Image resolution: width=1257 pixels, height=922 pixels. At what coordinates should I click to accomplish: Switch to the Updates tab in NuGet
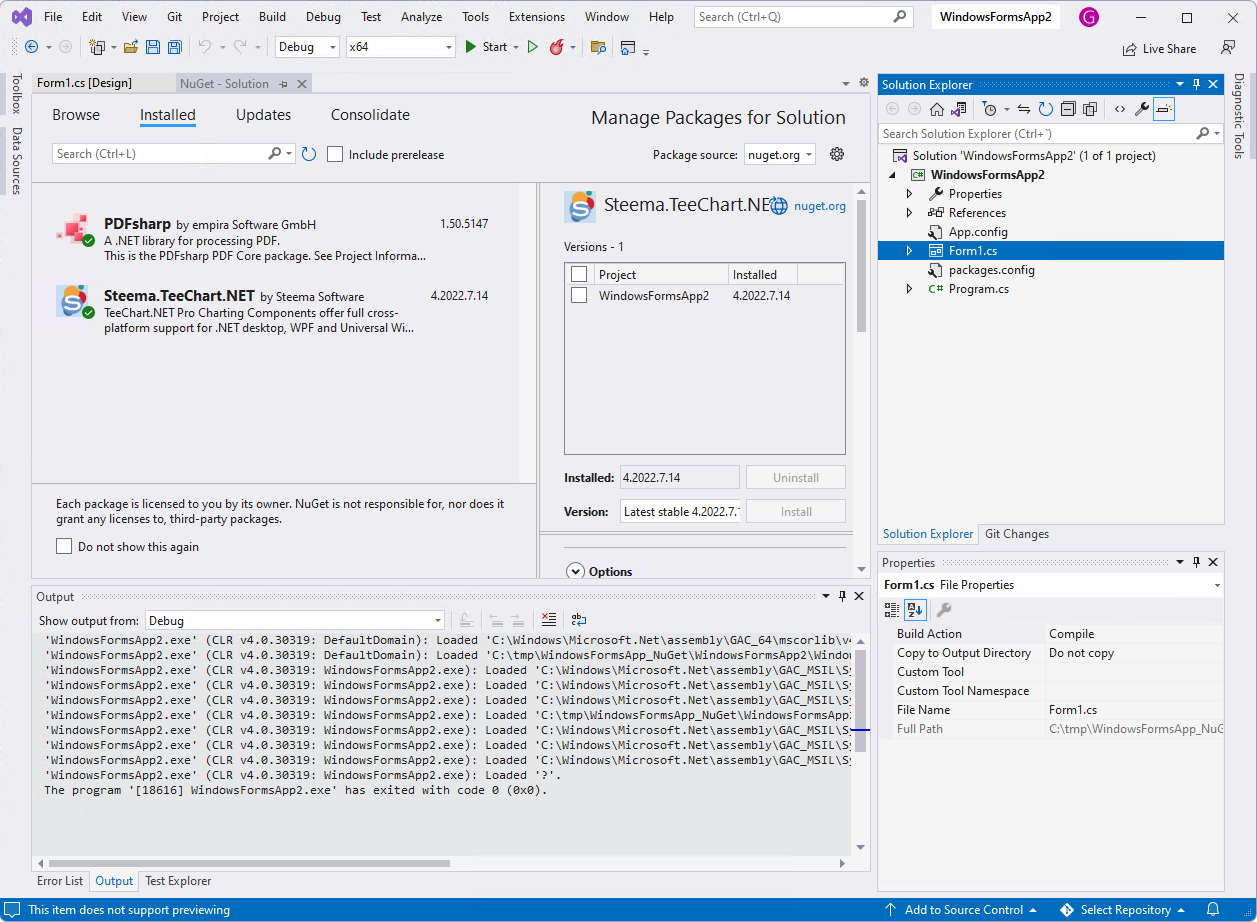click(263, 115)
